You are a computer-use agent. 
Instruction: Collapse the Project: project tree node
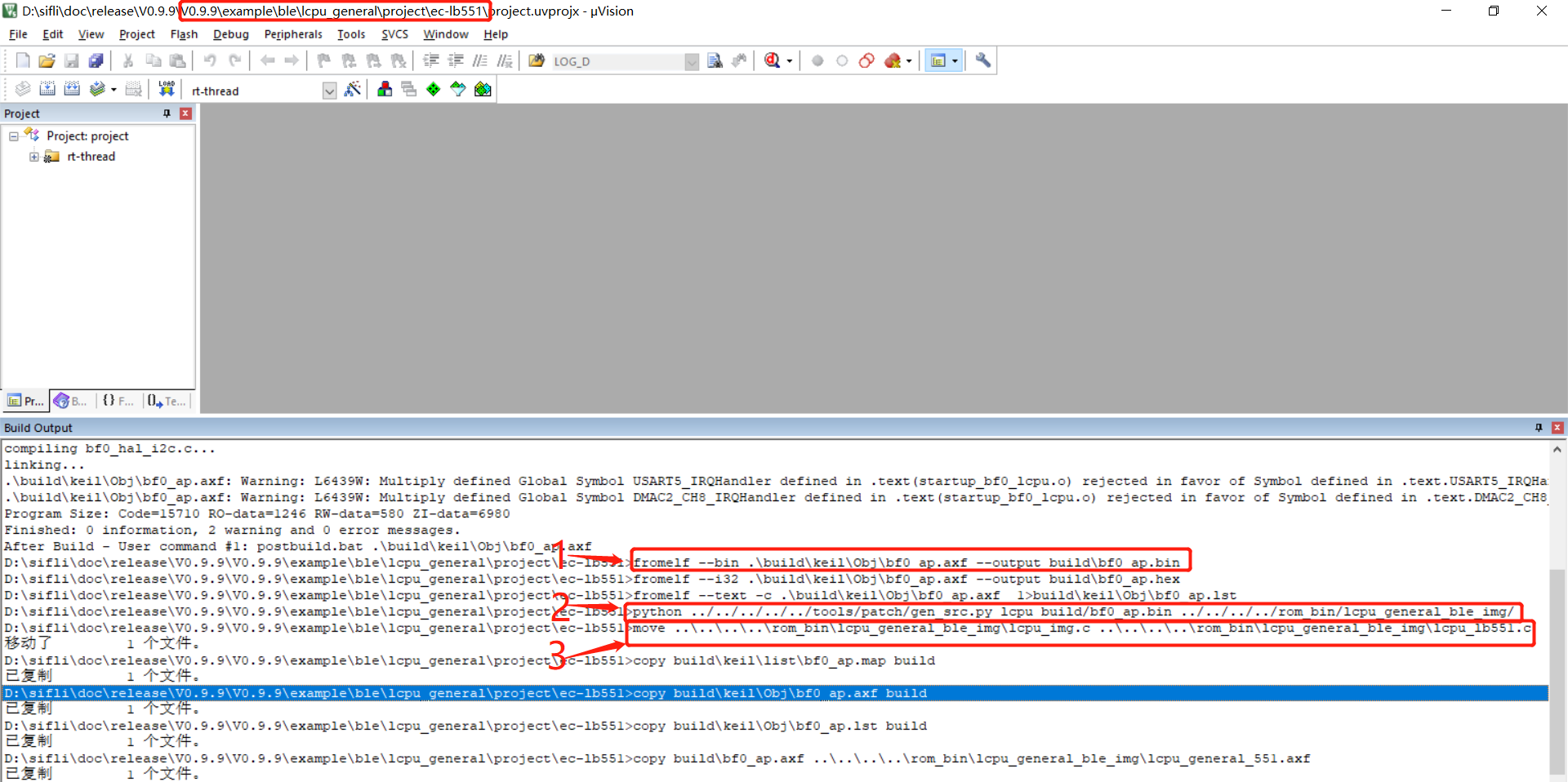tap(14, 136)
